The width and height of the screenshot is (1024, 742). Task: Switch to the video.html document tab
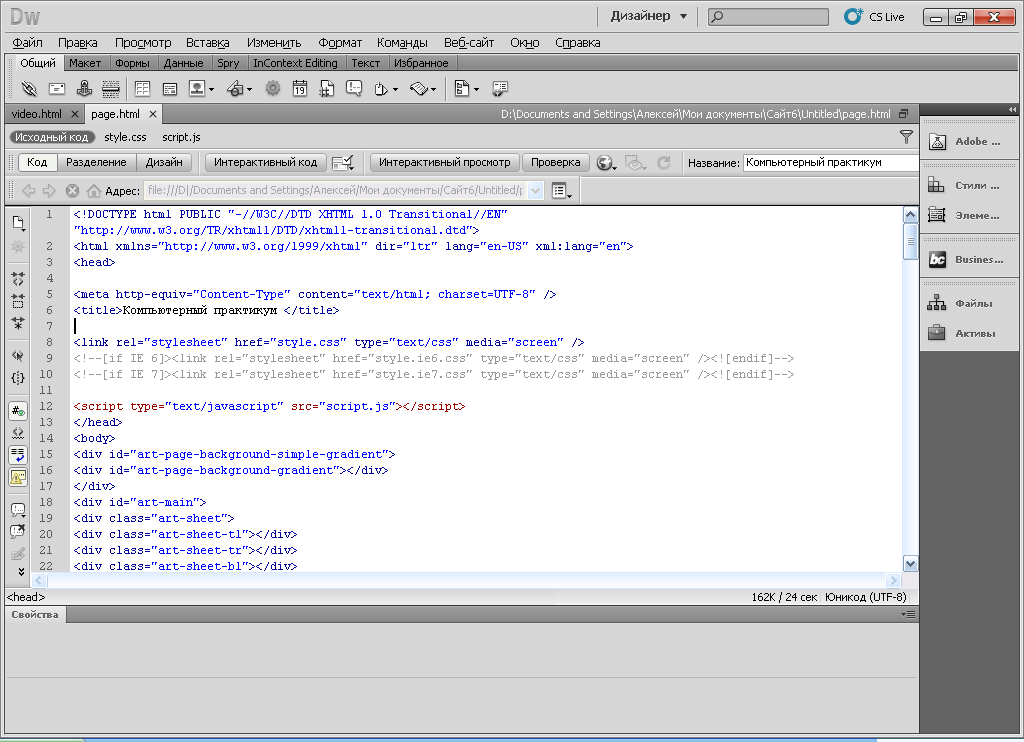click(37, 114)
